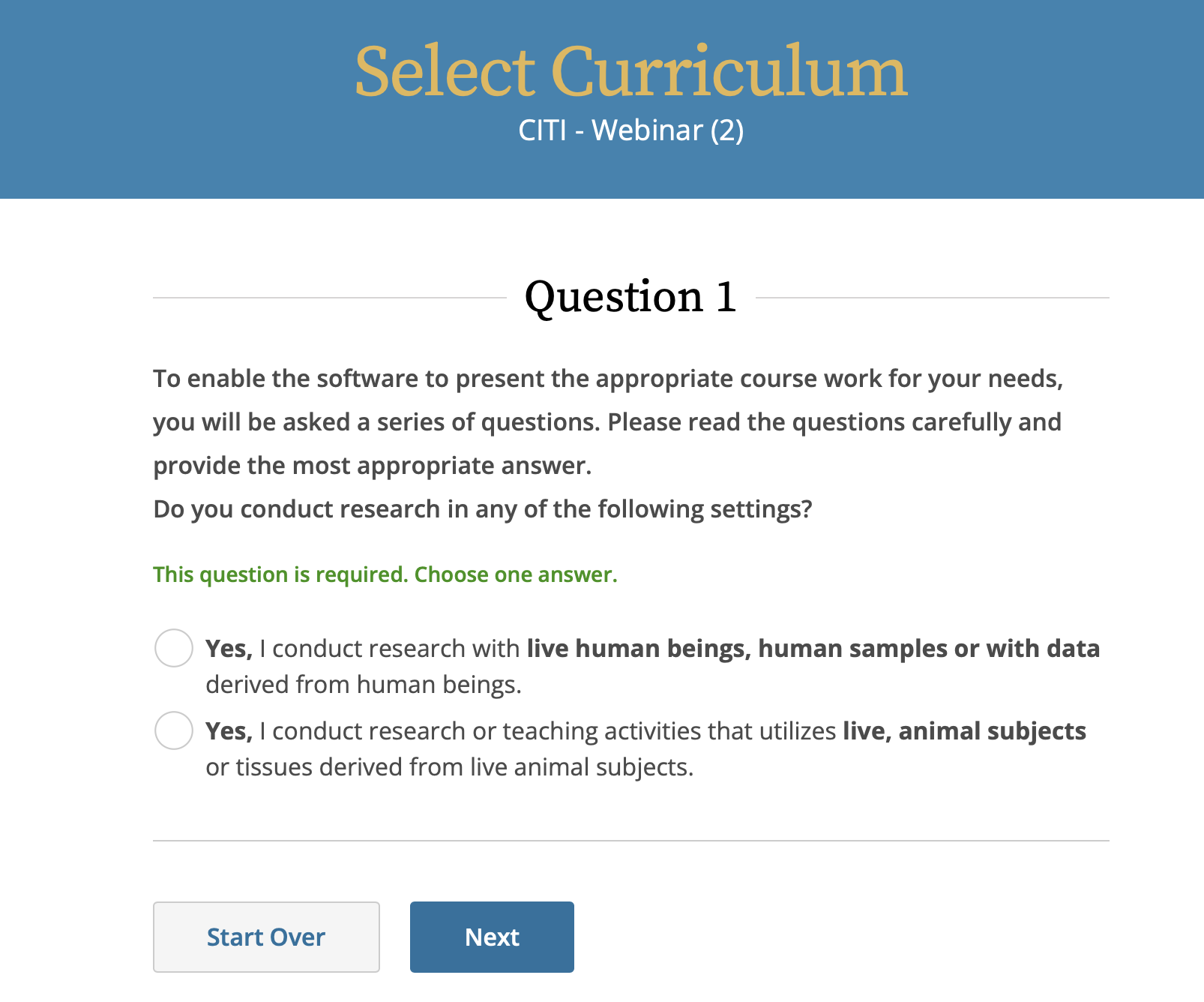Click the required question notice text
Viewport: 1204px width, 1002px height.
click(x=385, y=574)
